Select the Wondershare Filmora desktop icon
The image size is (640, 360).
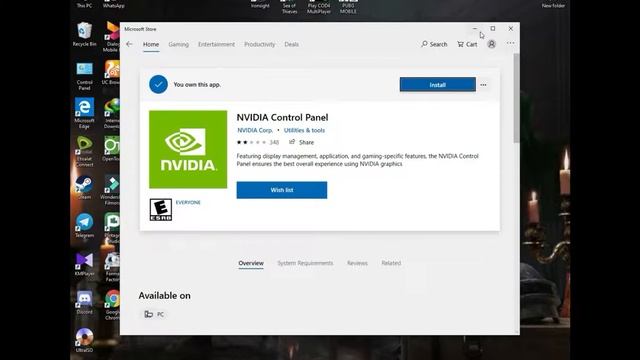pyautogui.click(x=111, y=190)
